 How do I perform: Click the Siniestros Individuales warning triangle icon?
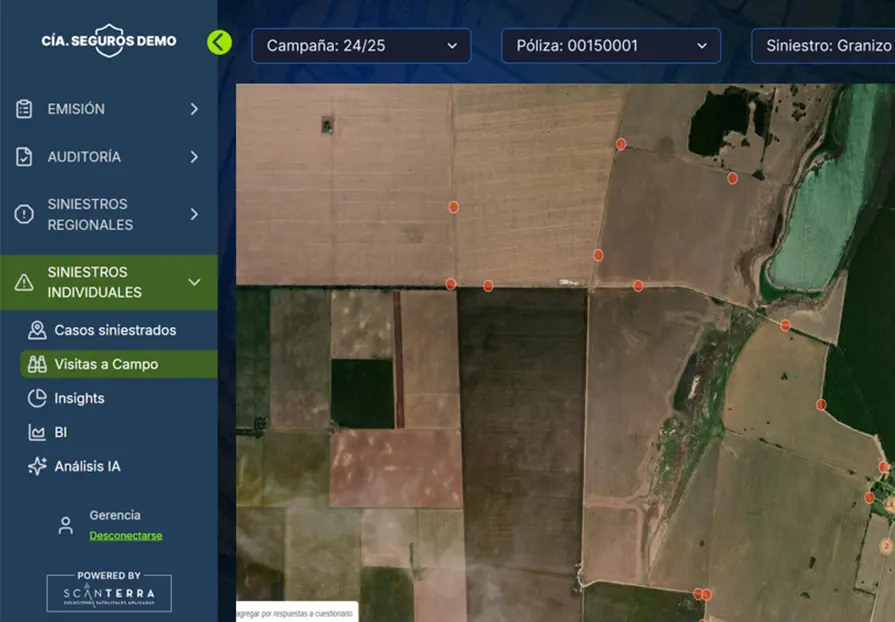(x=24, y=282)
